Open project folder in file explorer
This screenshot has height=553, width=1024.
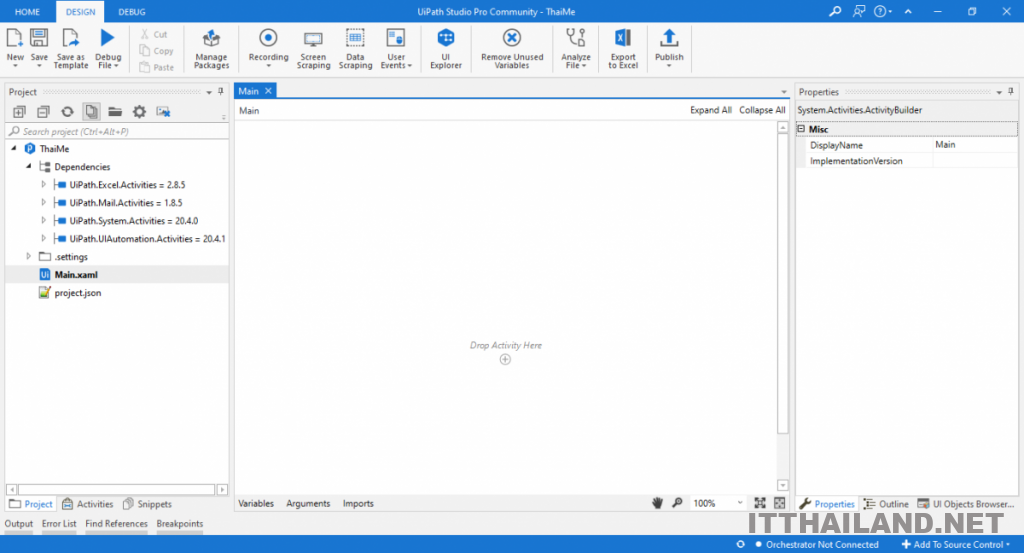point(115,112)
